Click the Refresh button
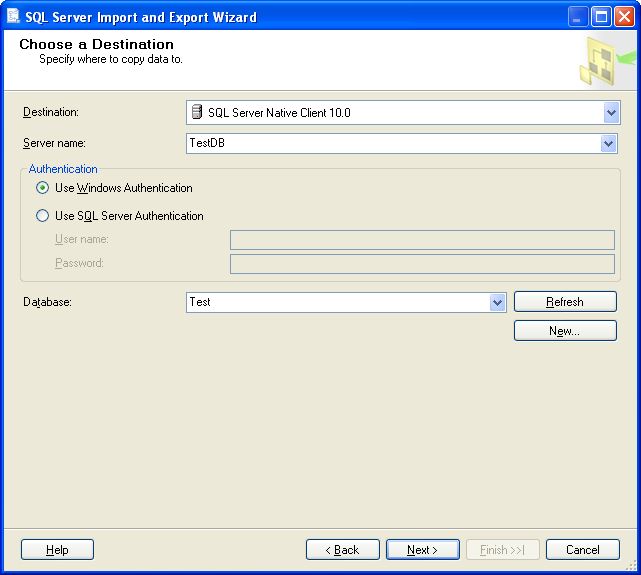641x575 pixels. point(565,302)
